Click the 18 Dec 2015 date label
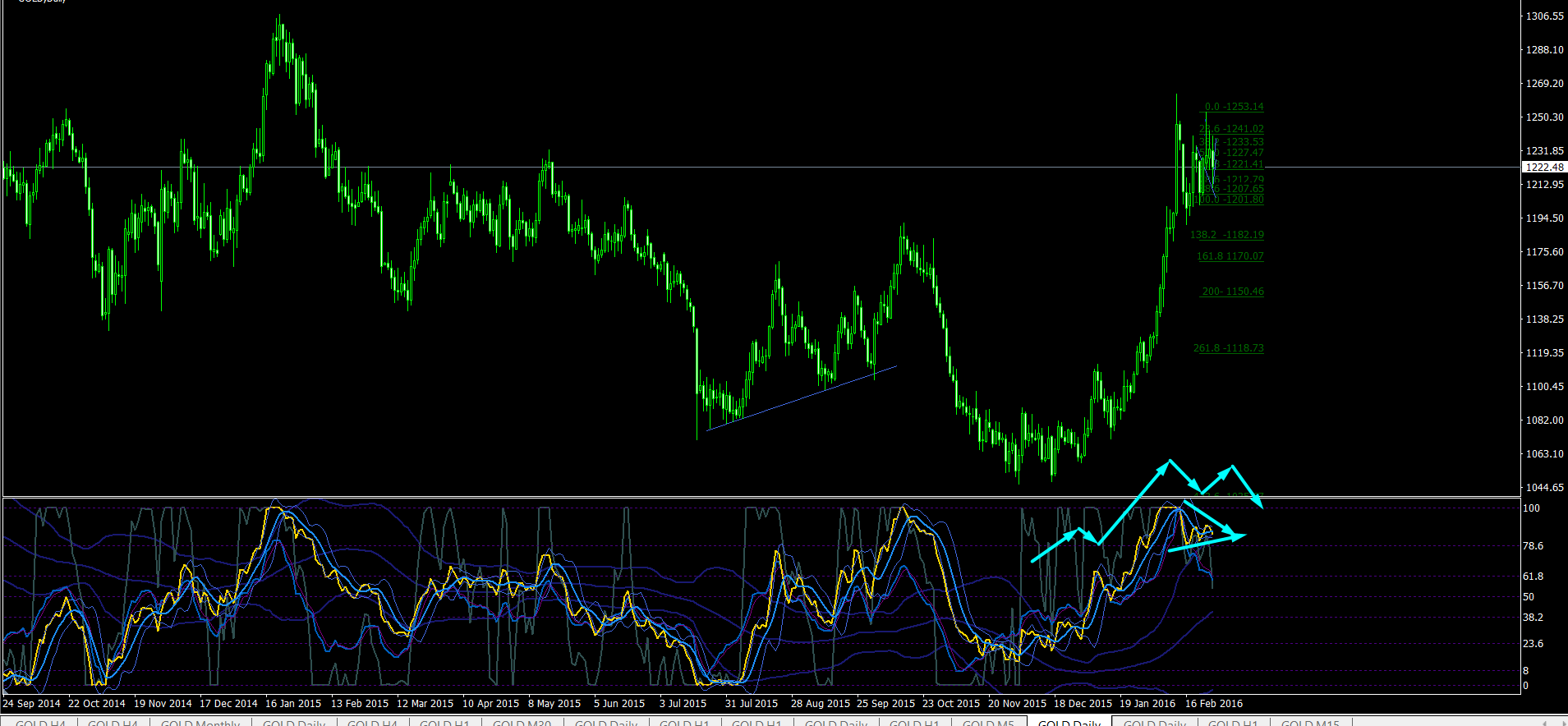Viewport: 1568px width, 726px height. pos(1083,704)
